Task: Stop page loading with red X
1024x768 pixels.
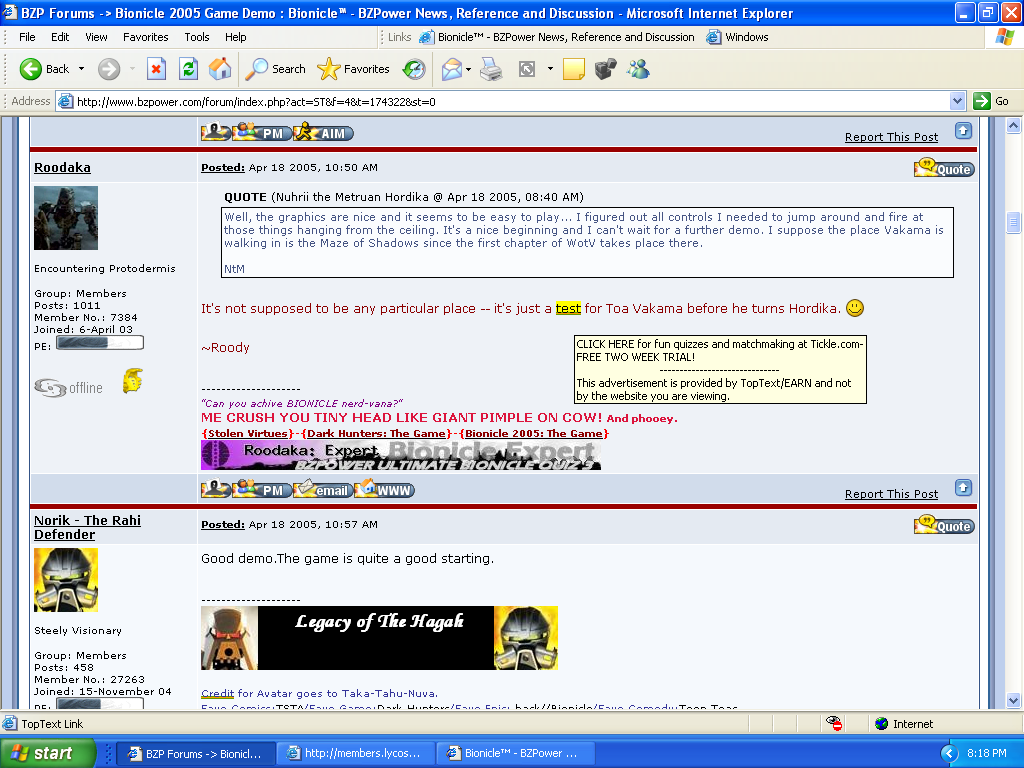Action: [156, 69]
